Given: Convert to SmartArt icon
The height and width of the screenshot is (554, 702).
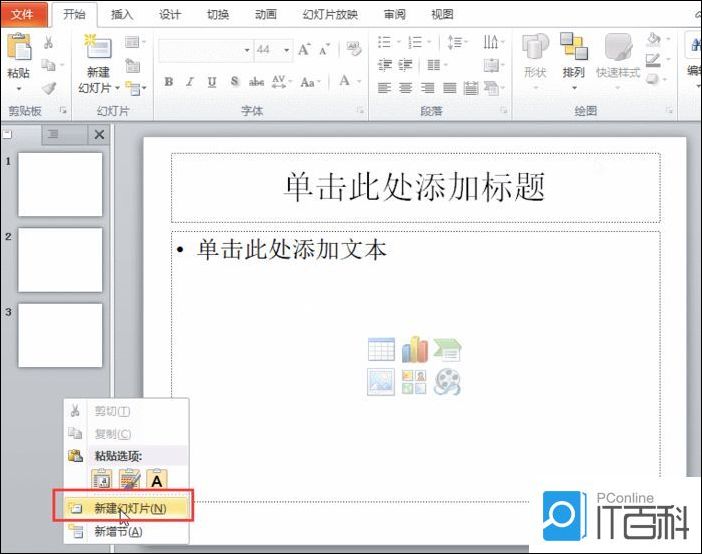Looking at the screenshot, I should (x=492, y=88).
